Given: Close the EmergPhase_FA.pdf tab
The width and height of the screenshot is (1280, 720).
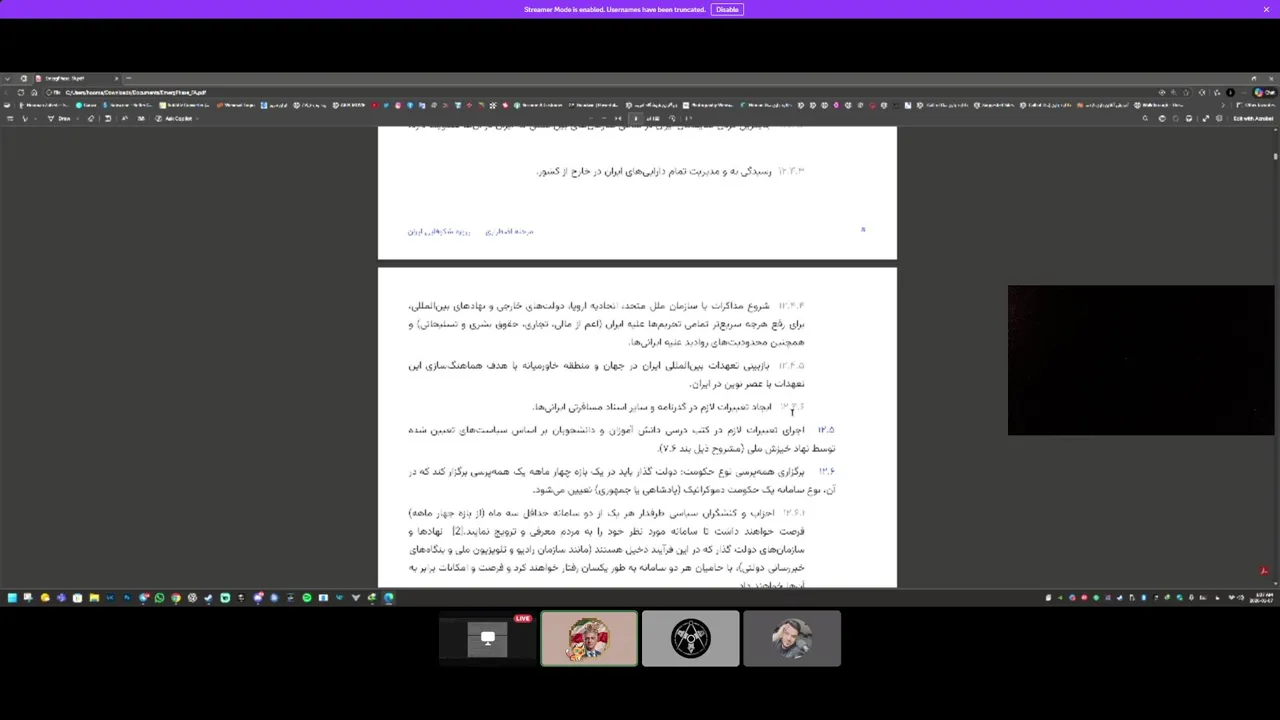Looking at the screenshot, I should [x=116, y=78].
